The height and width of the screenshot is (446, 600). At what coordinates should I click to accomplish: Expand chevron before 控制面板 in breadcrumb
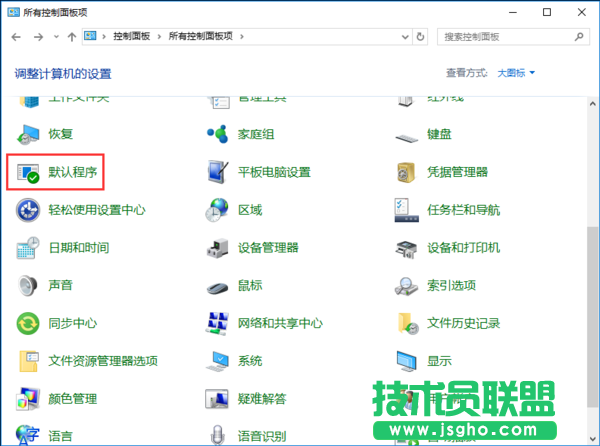pyautogui.click(x=104, y=37)
